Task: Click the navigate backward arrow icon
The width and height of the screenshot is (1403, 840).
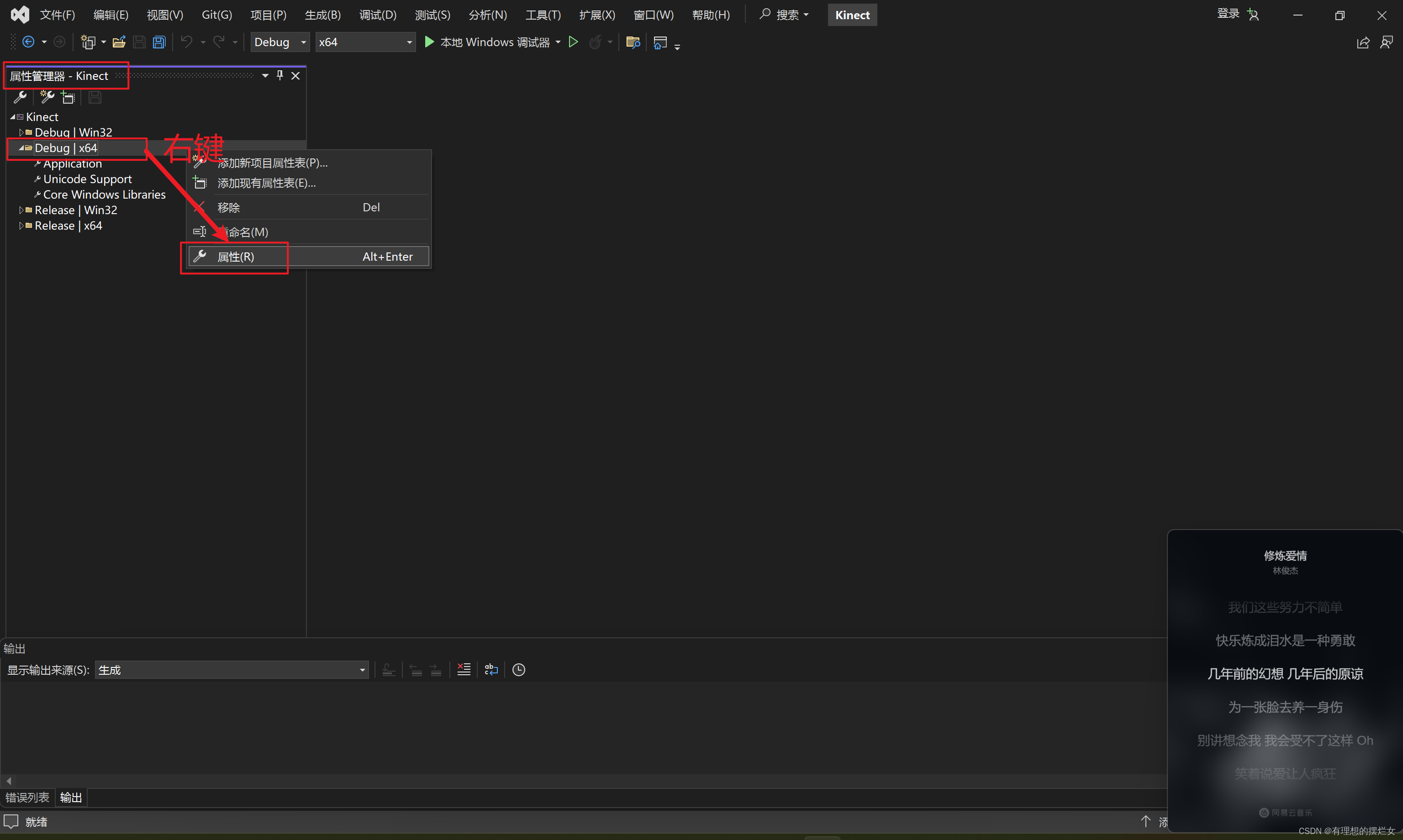Action: (x=28, y=42)
